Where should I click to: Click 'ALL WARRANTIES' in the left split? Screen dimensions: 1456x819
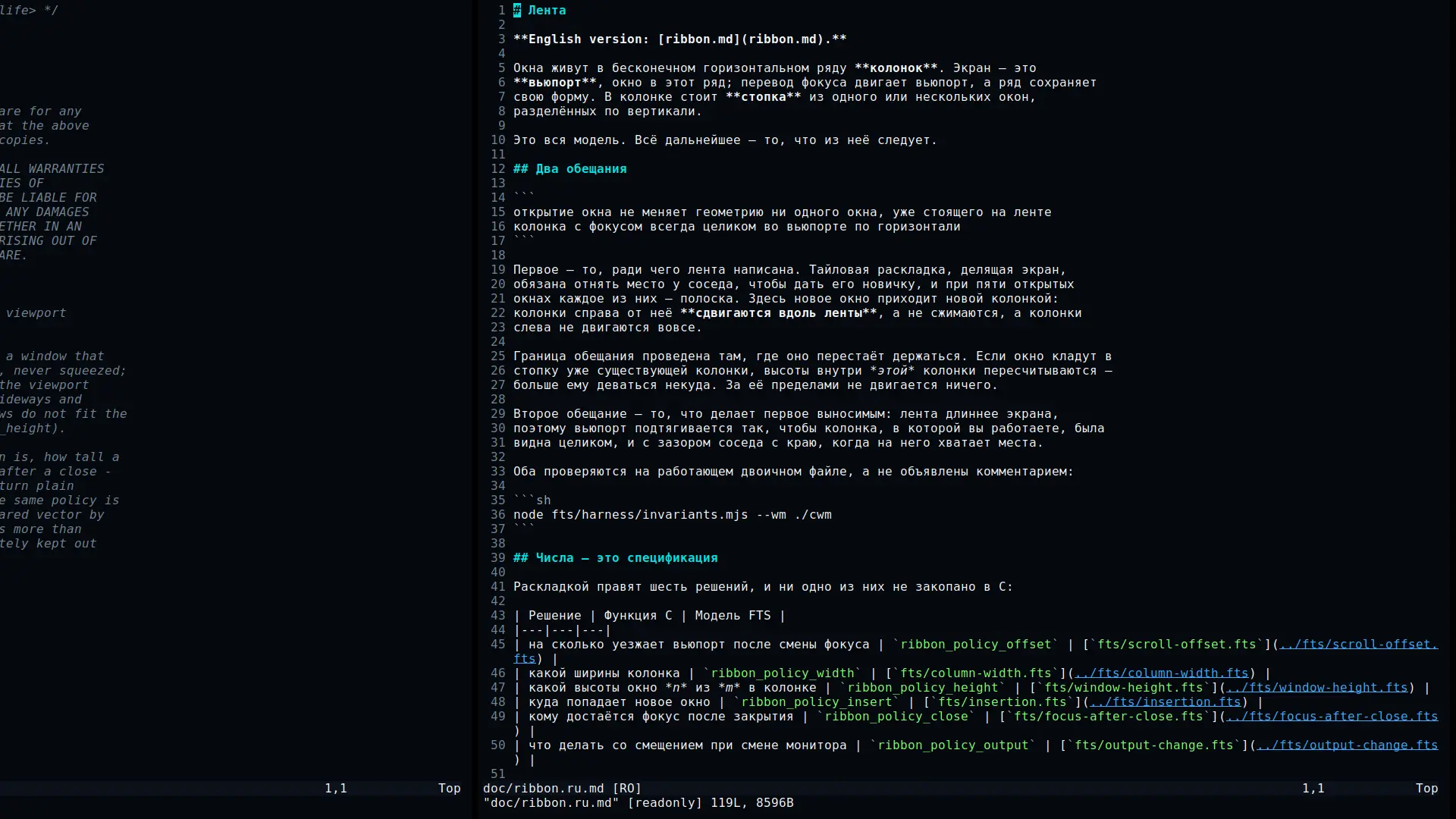coord(52,169)
